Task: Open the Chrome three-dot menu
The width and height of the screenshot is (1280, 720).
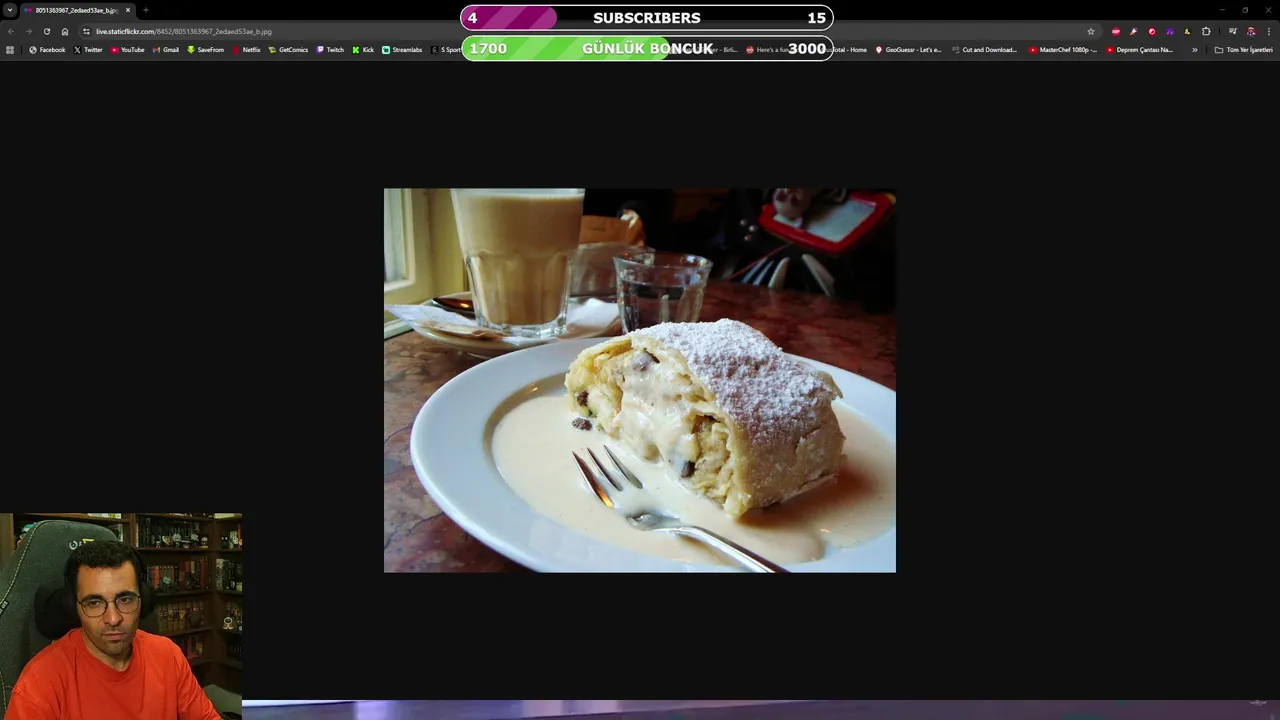Action: pos(1268,31)
